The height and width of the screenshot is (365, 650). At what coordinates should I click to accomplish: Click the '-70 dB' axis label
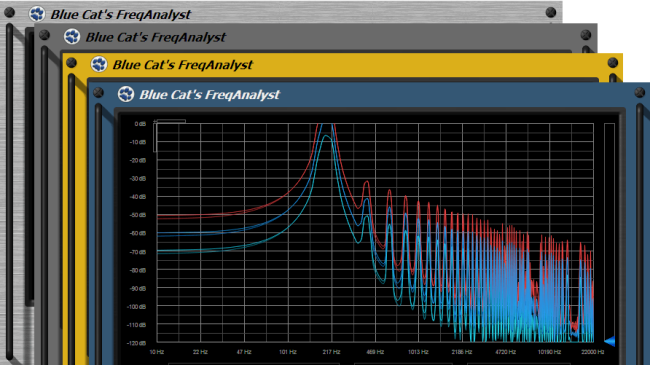tap(138, 252)
